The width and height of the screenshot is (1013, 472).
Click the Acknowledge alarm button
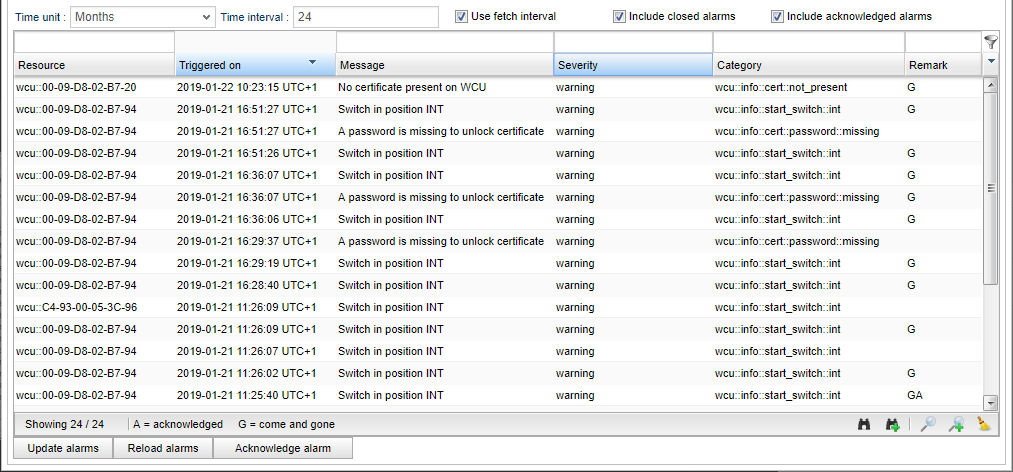(282, 448)
